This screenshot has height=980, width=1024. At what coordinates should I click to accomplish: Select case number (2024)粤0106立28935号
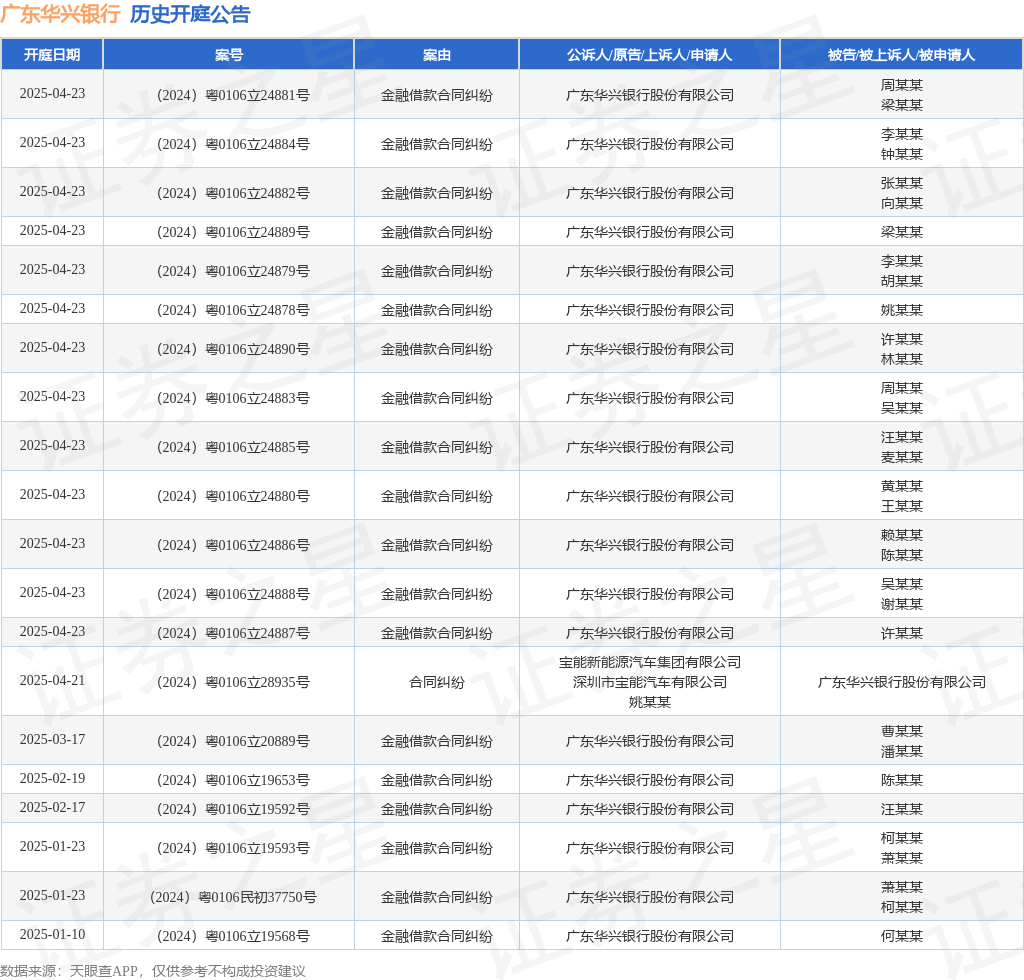point(228,682)
